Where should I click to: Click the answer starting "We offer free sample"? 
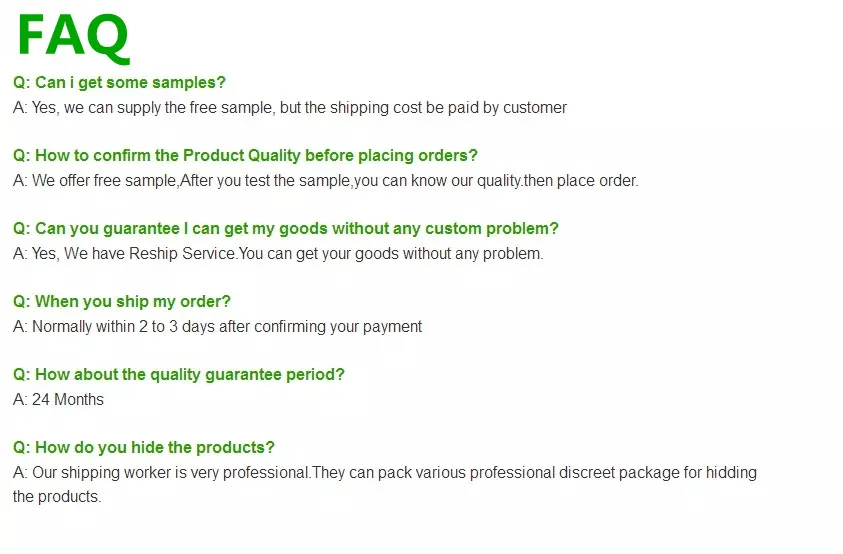[325, 181]
